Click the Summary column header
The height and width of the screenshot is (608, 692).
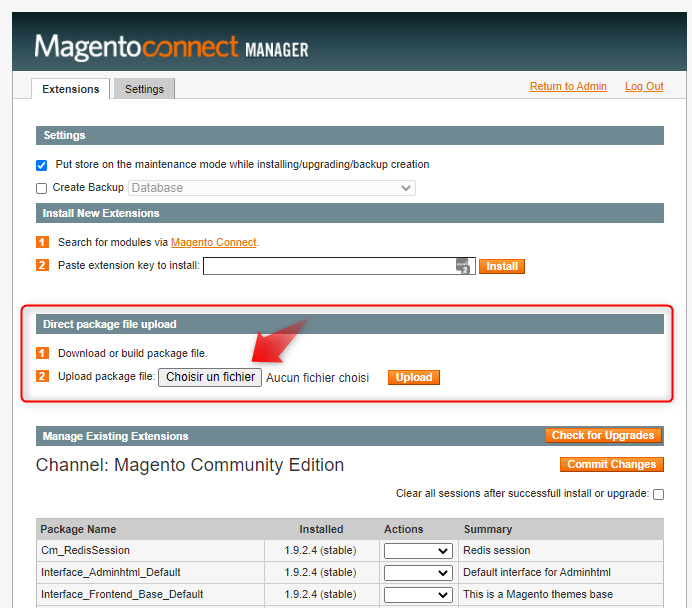pos(488,529)
